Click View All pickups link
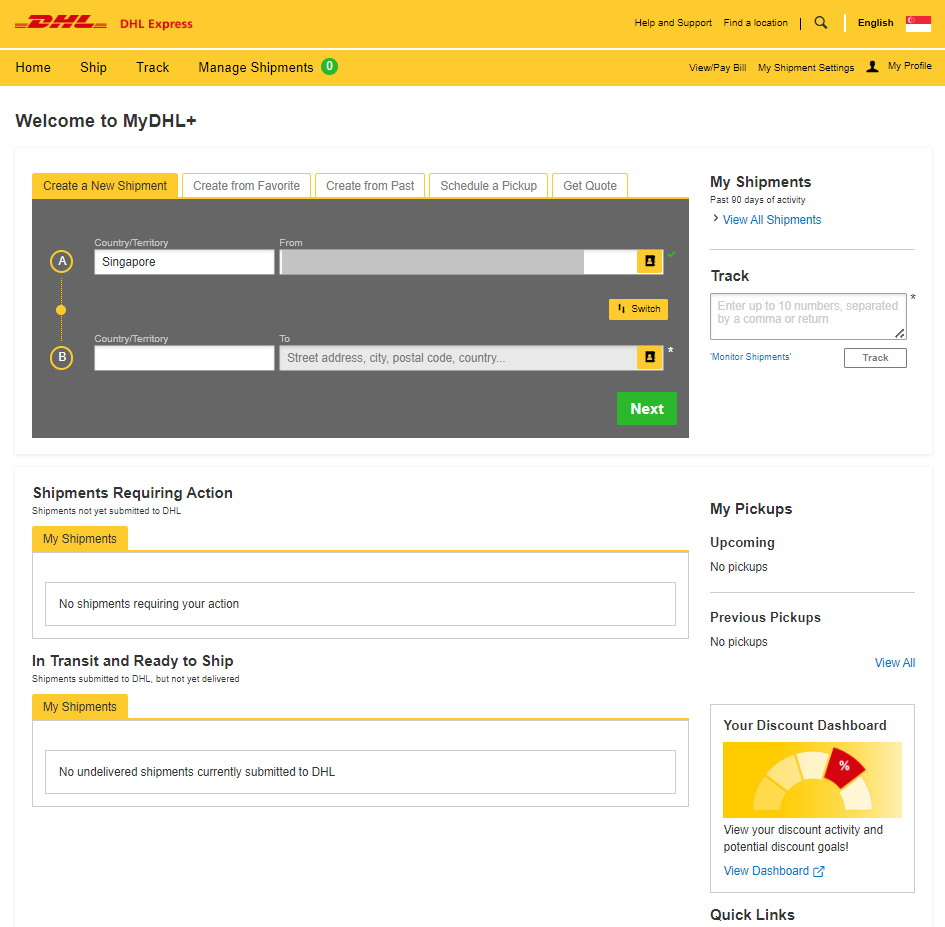This screenshot has height=927, width=945. pyautogui.click(x=895, y=663)
